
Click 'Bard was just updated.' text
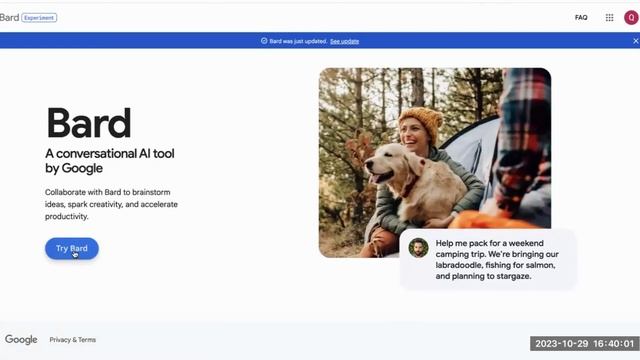[x=298, y=41]
